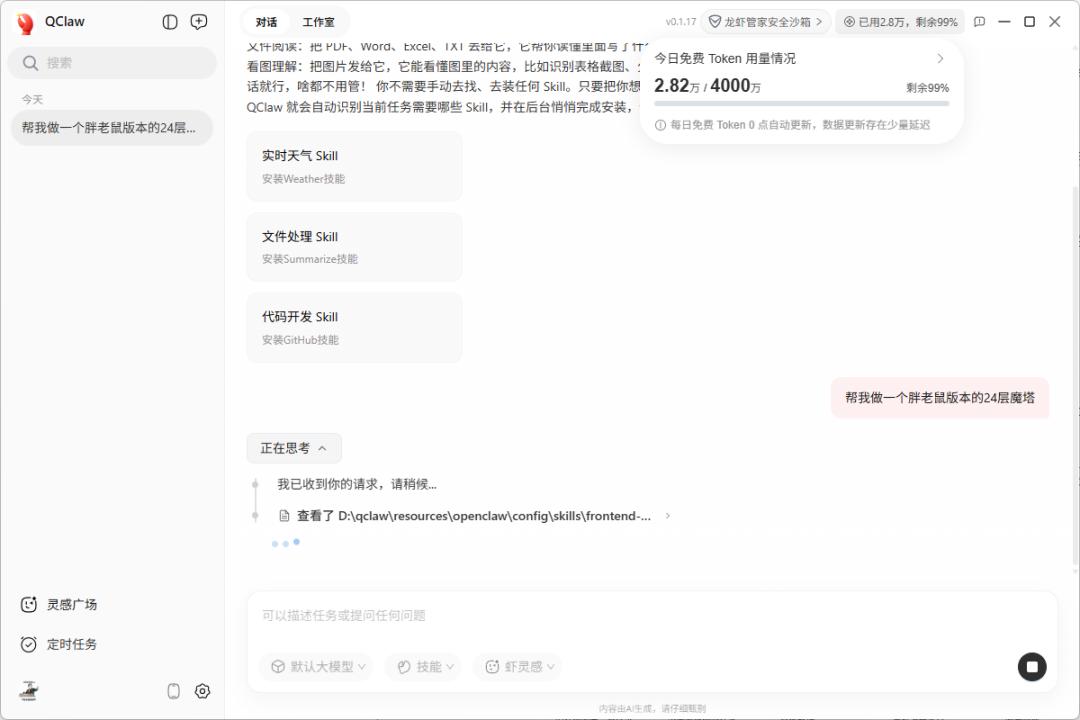This screenshot has height=720, width=1080.
Task: Click the 虾灵感 face icon
Action: pyautogui.click(x=492, y=666)
